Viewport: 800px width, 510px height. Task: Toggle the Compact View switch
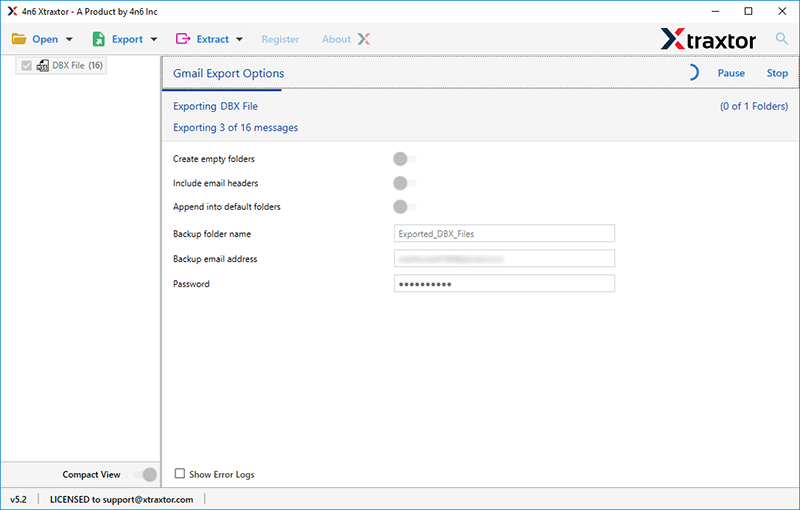coord(145,475)
